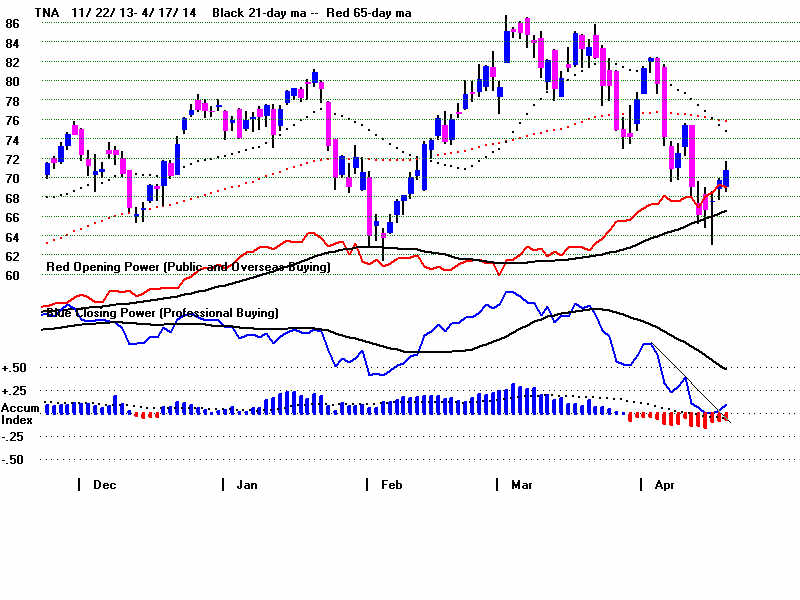
Task: Click the Apr month marker
Action: [x=664, y=485]
